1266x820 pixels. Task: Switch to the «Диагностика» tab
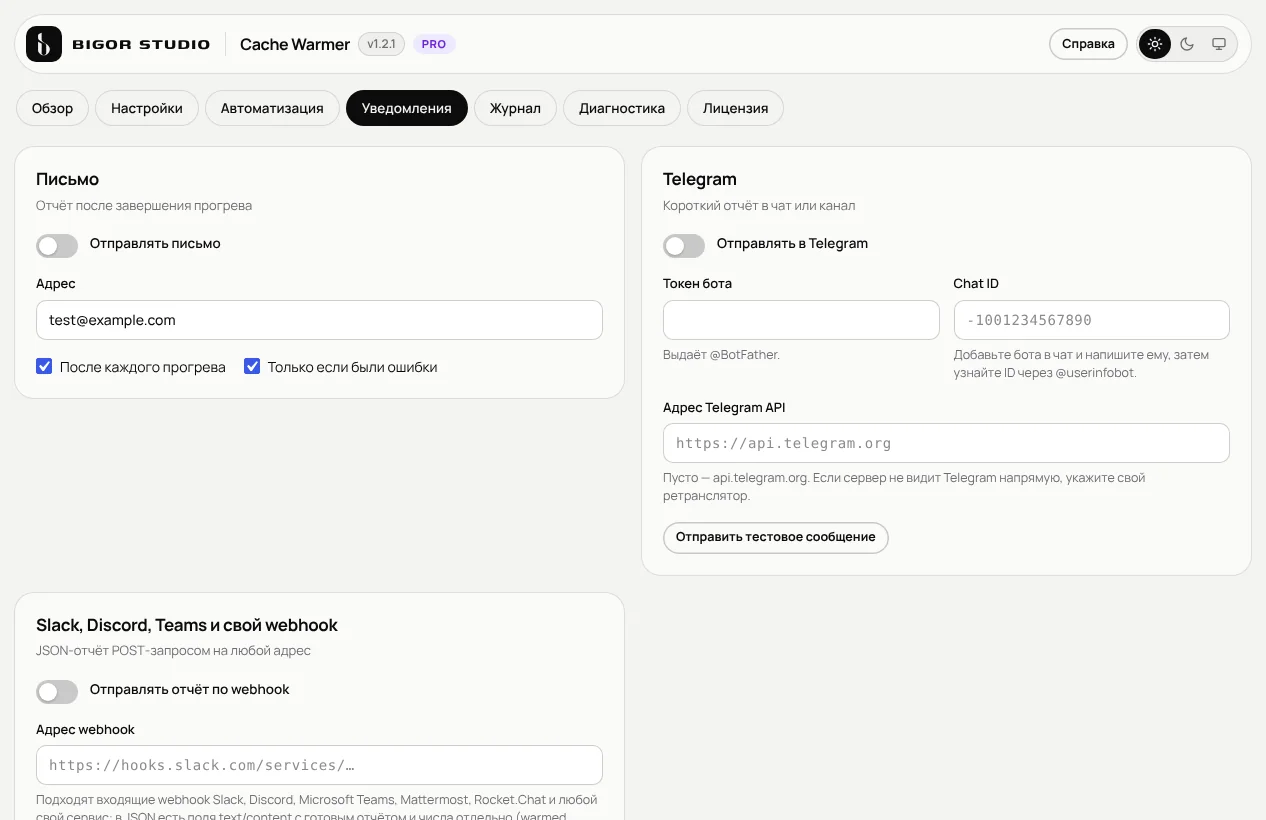(x=622, y=108)
